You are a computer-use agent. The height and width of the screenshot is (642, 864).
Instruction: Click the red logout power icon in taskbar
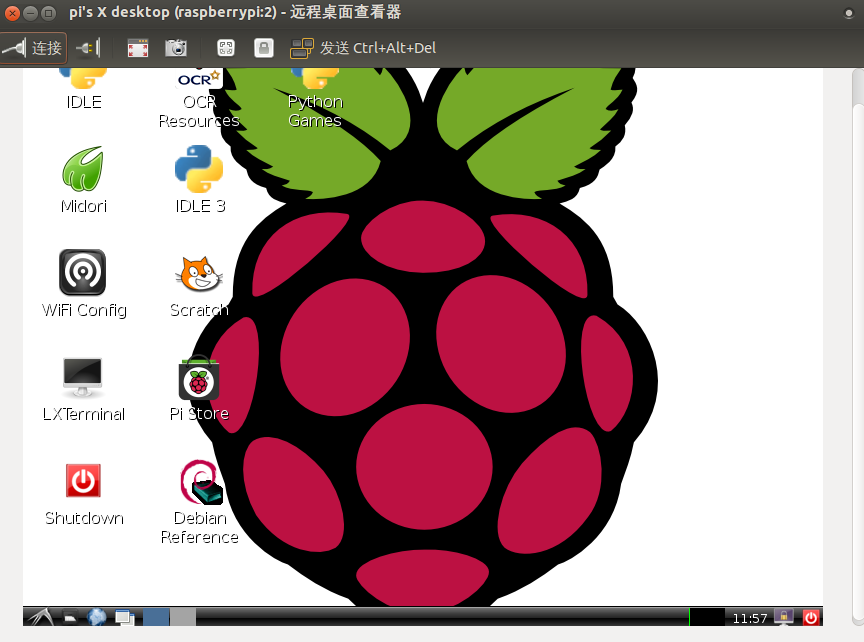pos(811,618)
